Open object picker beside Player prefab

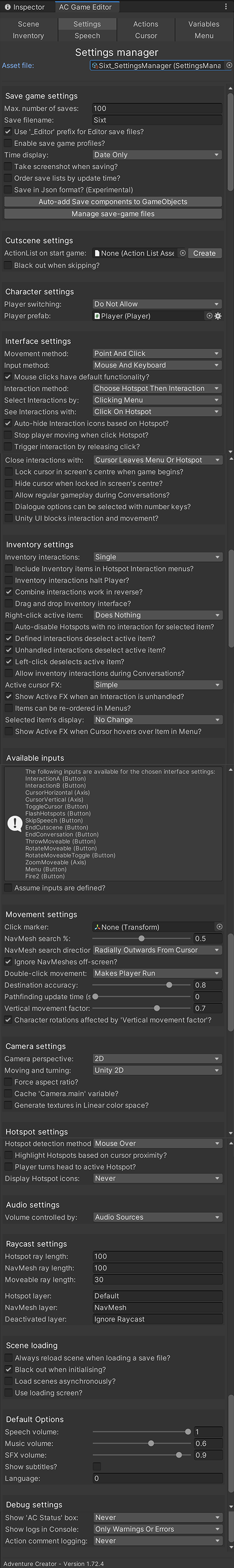pos(209,316)
